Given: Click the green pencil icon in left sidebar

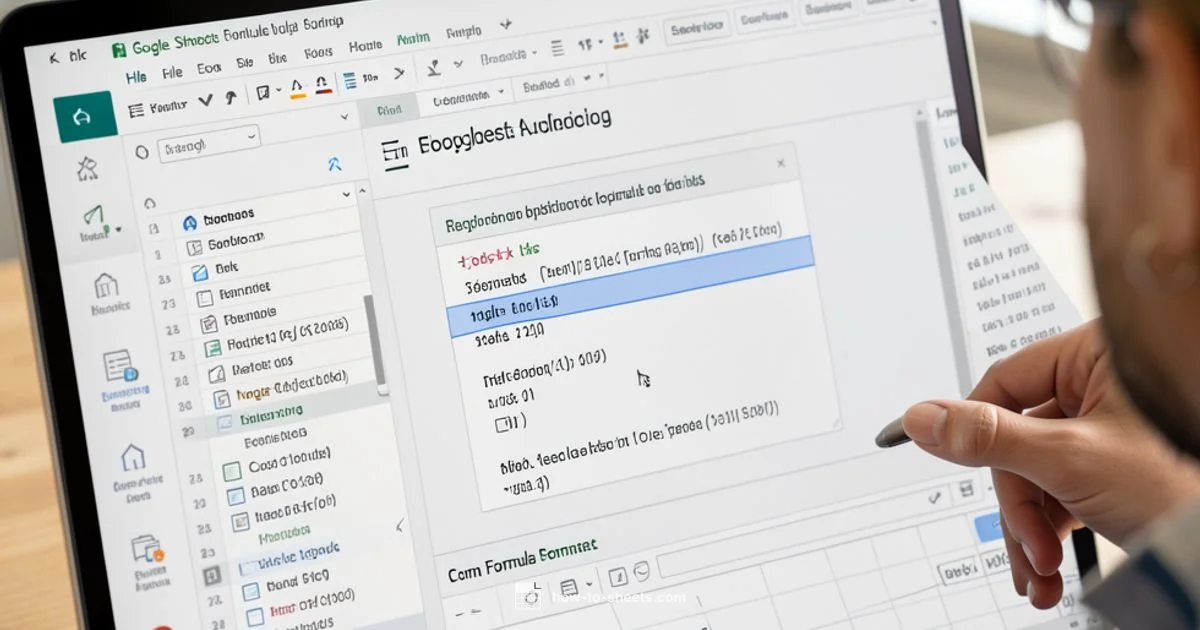Looking at the screenshot, I should click(95, 219).
